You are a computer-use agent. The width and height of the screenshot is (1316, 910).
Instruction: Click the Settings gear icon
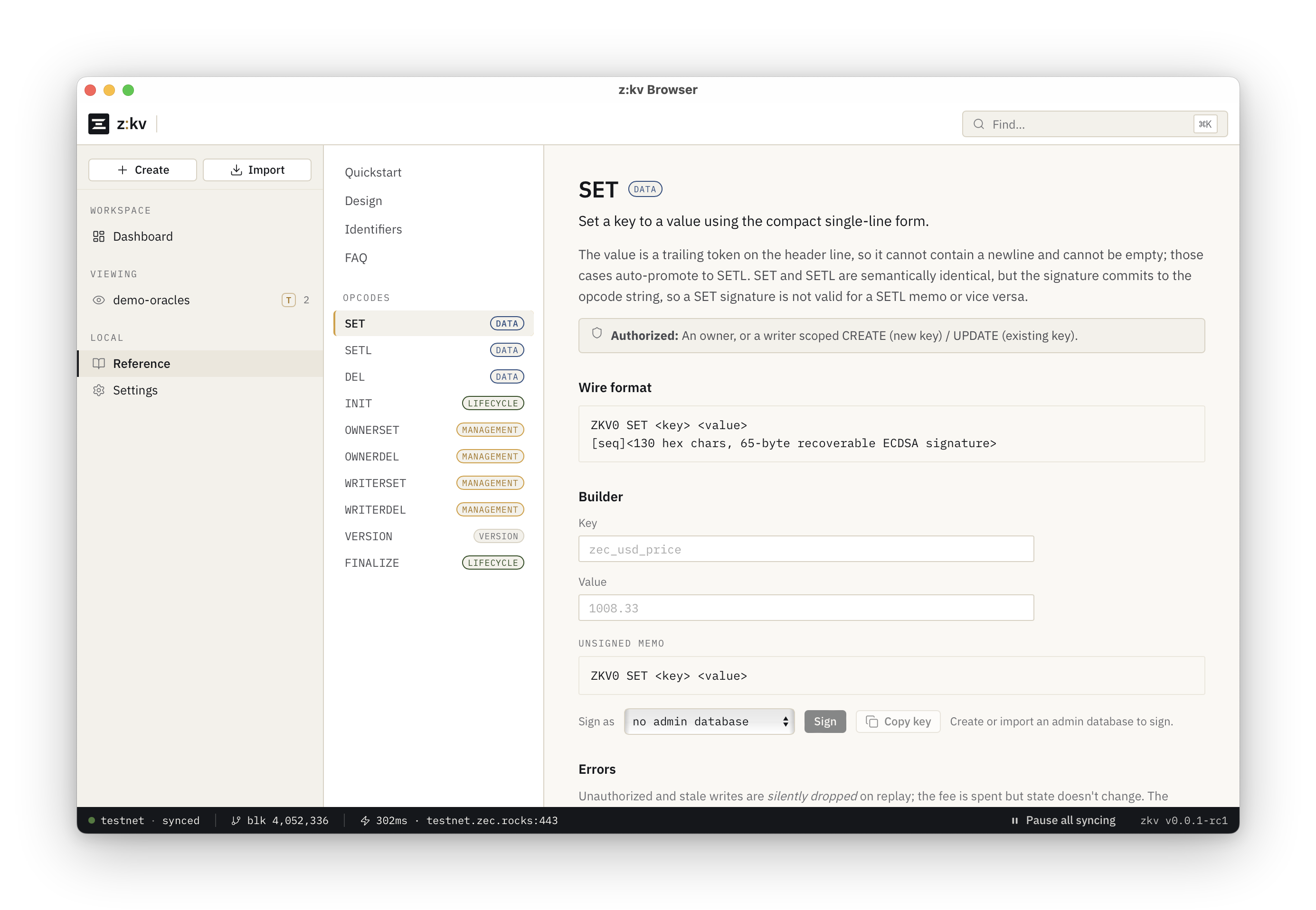pos(99,390)
